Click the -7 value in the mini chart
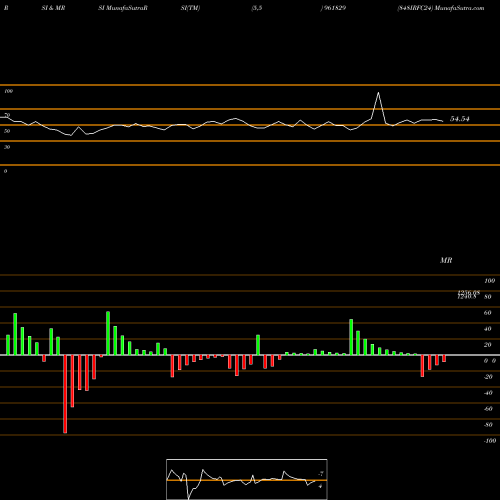The width and height of the screenshot is (500, 500). click(321, 474)
